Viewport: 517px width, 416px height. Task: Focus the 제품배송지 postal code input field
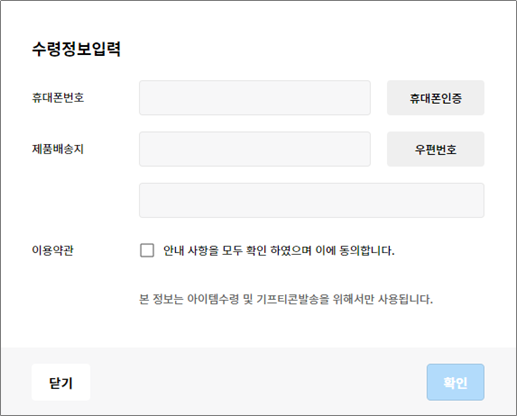(x=255, y=149)
